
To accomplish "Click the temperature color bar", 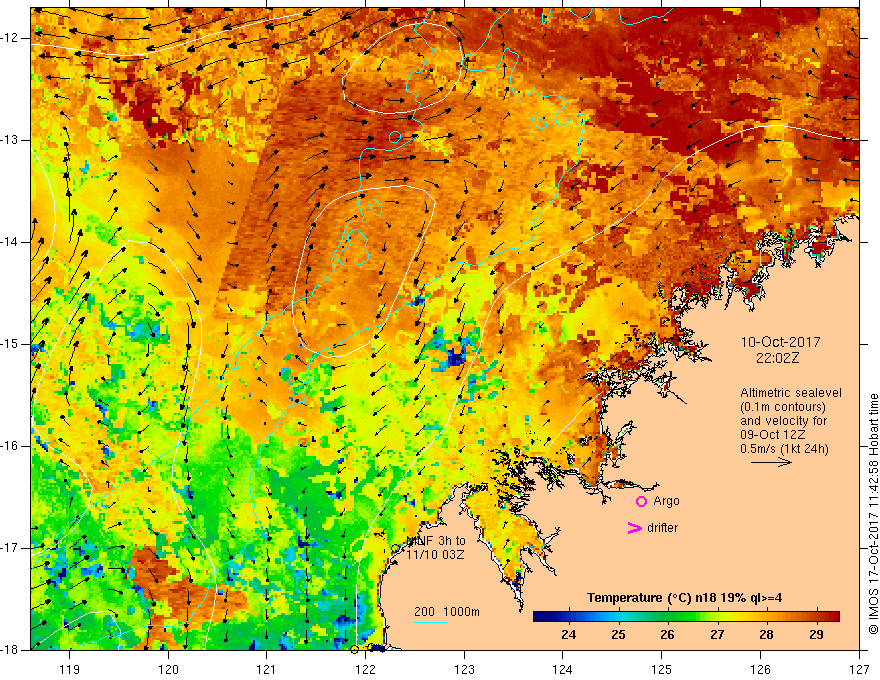I will 686,616.
